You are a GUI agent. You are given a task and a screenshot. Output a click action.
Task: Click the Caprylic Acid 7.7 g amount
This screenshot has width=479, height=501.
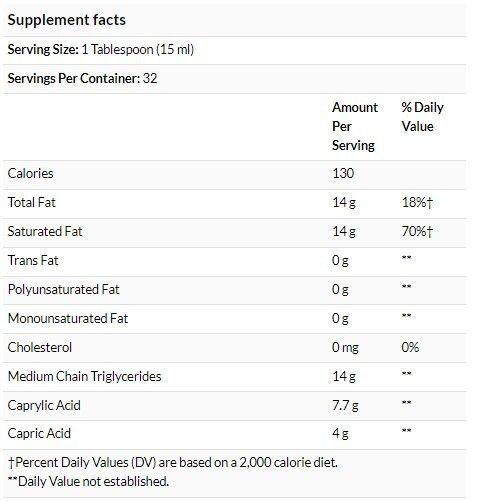[x=345, y=406]
